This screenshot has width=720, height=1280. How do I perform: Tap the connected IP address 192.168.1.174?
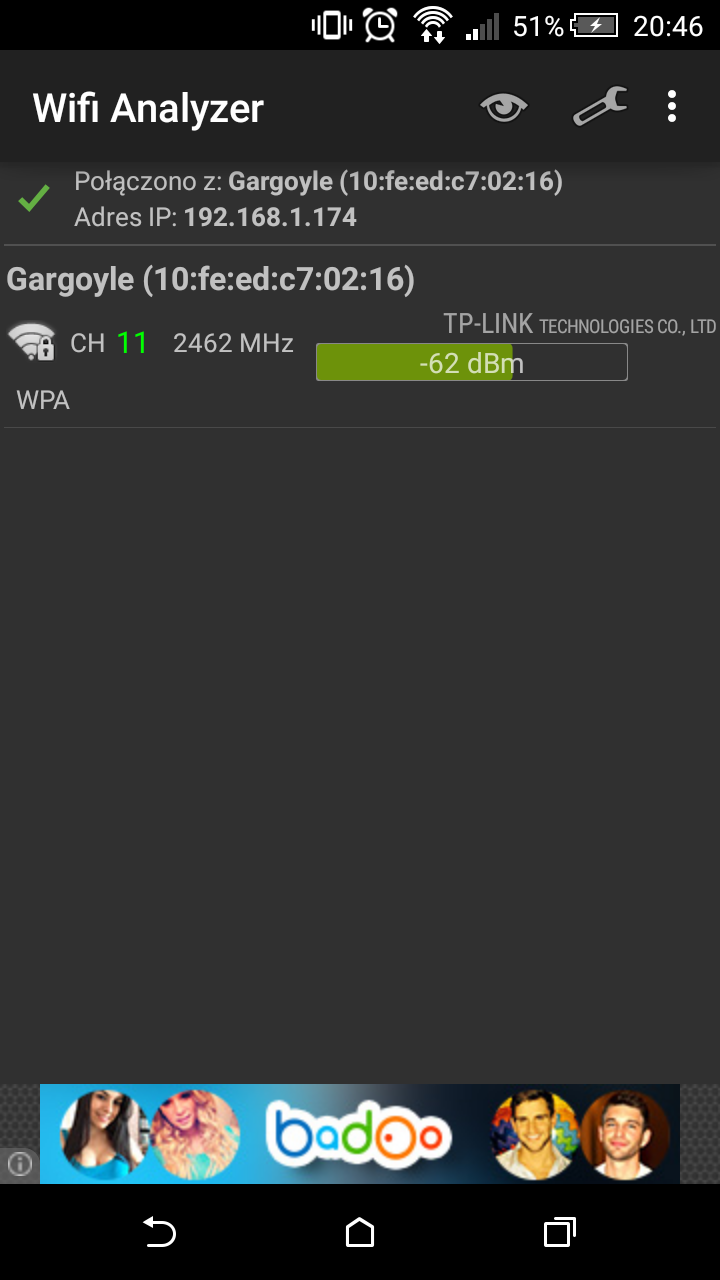[x=270, y=217]
